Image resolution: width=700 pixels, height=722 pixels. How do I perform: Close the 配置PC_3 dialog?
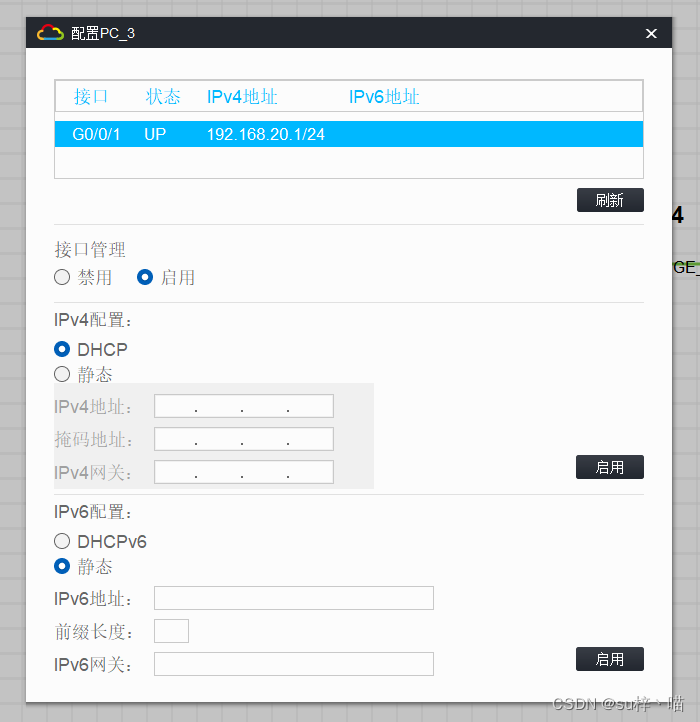click(651, 34)
